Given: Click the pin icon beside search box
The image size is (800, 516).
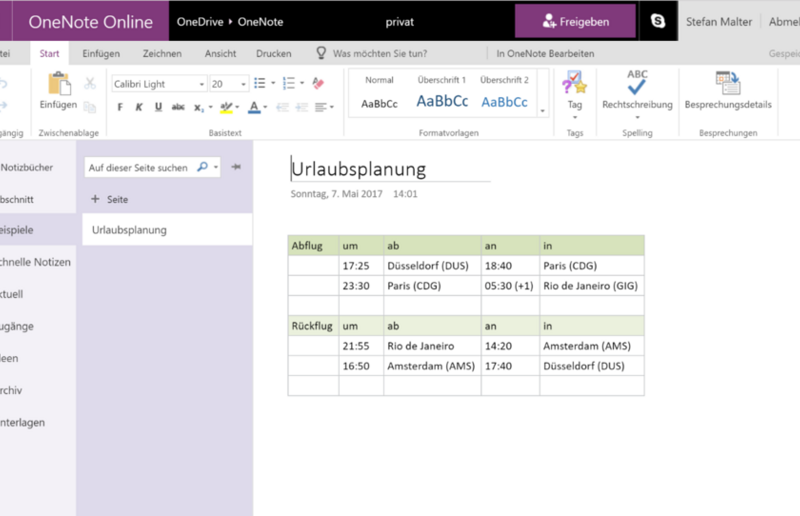Looking at the screenshot, I should pos(236,167).
